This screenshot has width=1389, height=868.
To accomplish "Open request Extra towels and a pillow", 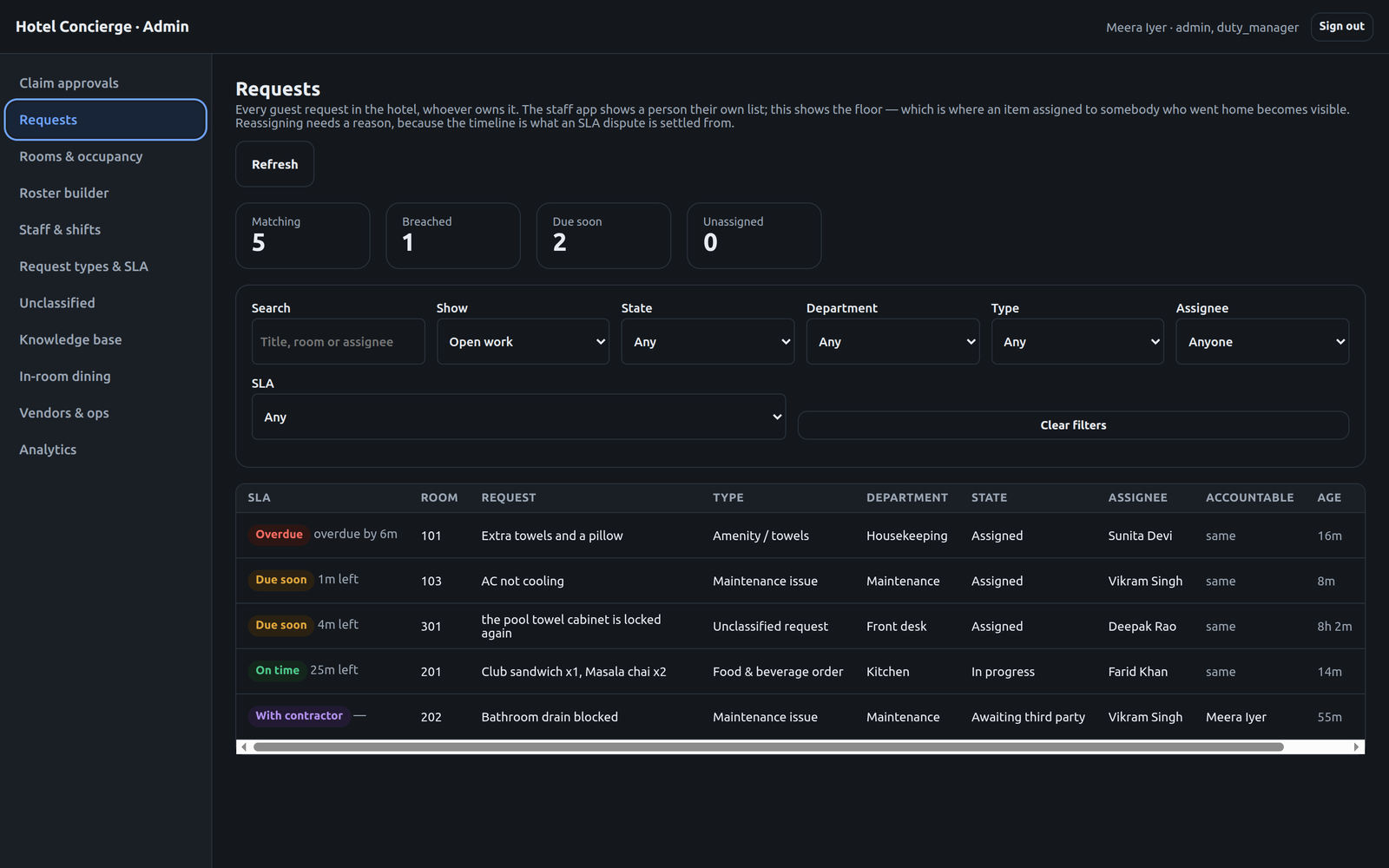I will click(x=552, y=536).
